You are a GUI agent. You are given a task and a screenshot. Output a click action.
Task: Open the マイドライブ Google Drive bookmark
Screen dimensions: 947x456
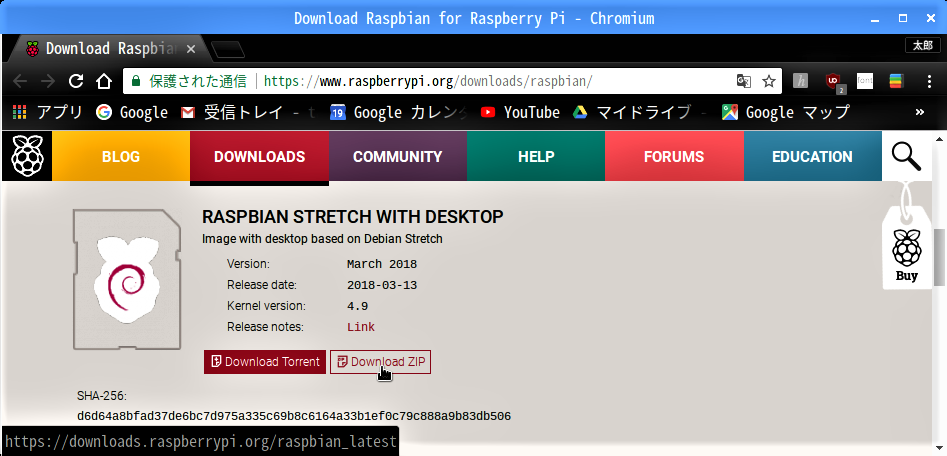(x=640, y=112)
